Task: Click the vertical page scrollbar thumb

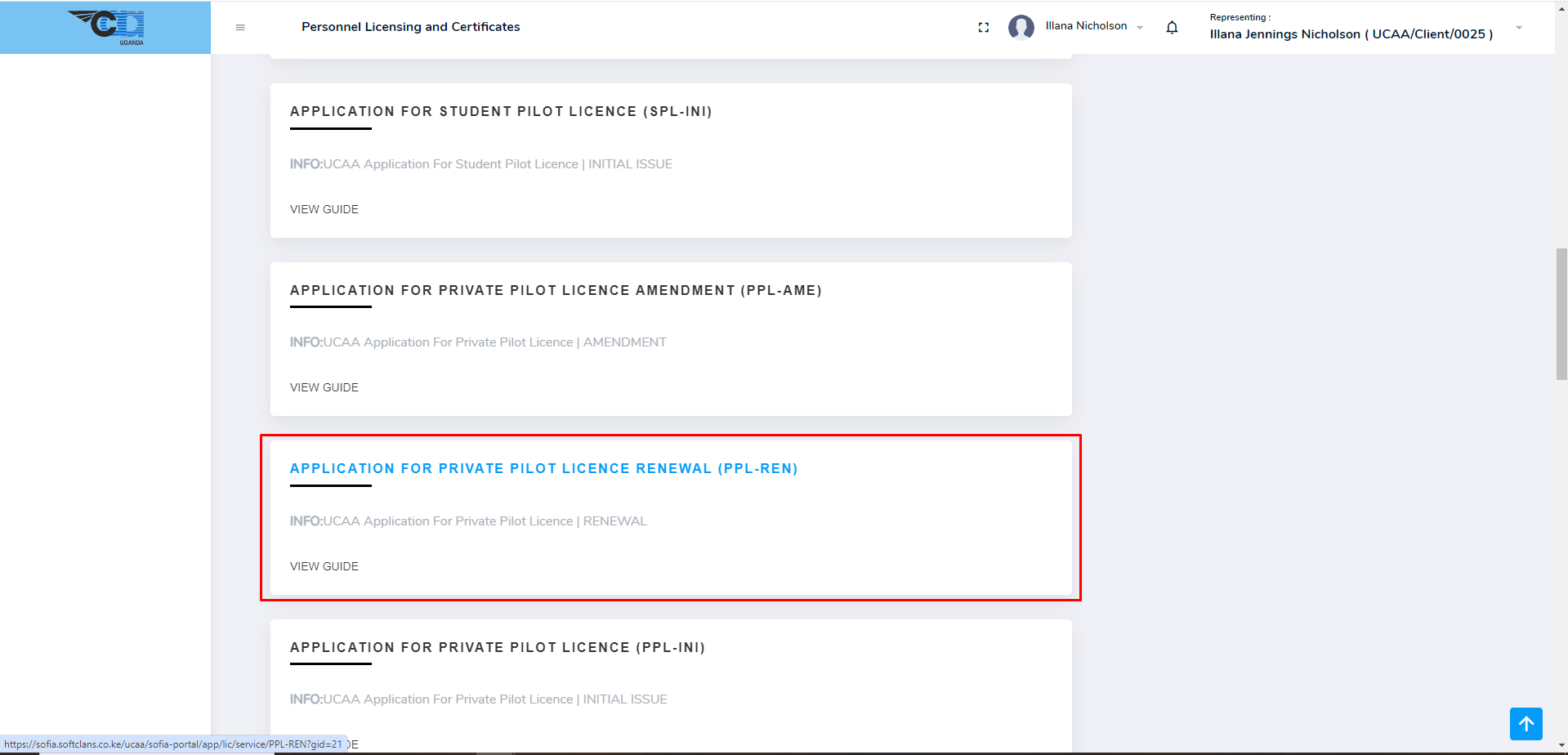Action: (1561, 315)
